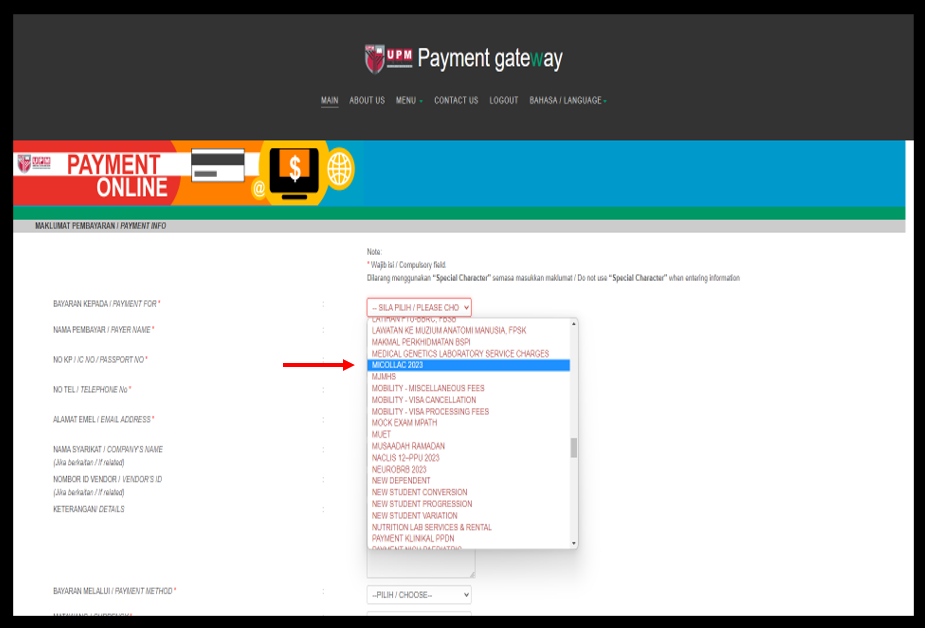925x628 pixels.
Task: Expand BAHASA / LANGUAGE dropdown
Action: (568, 100)
